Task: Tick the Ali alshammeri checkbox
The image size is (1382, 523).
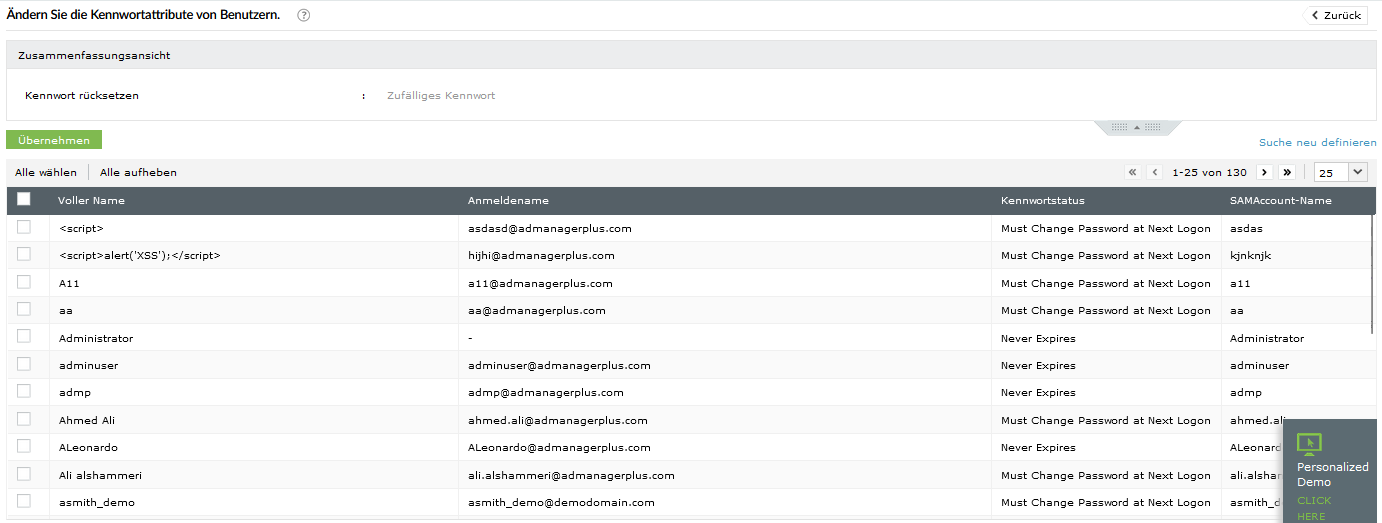Action: (x=24, y=474)
